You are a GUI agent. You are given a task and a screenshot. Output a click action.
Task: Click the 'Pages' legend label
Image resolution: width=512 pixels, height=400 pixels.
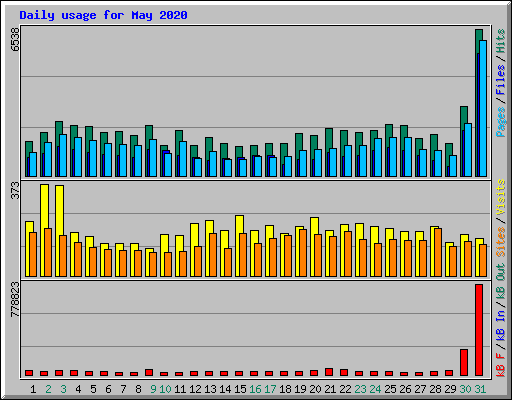coord(500,122)
